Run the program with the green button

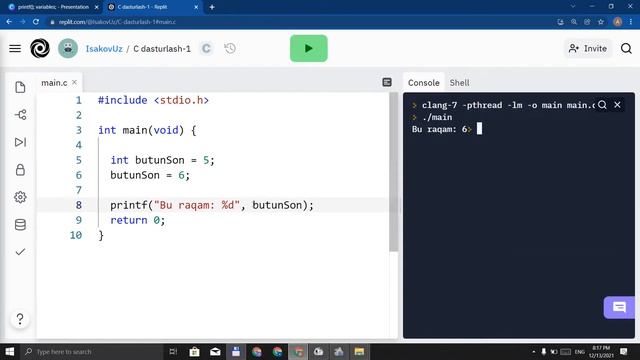(x=309, y=48)
